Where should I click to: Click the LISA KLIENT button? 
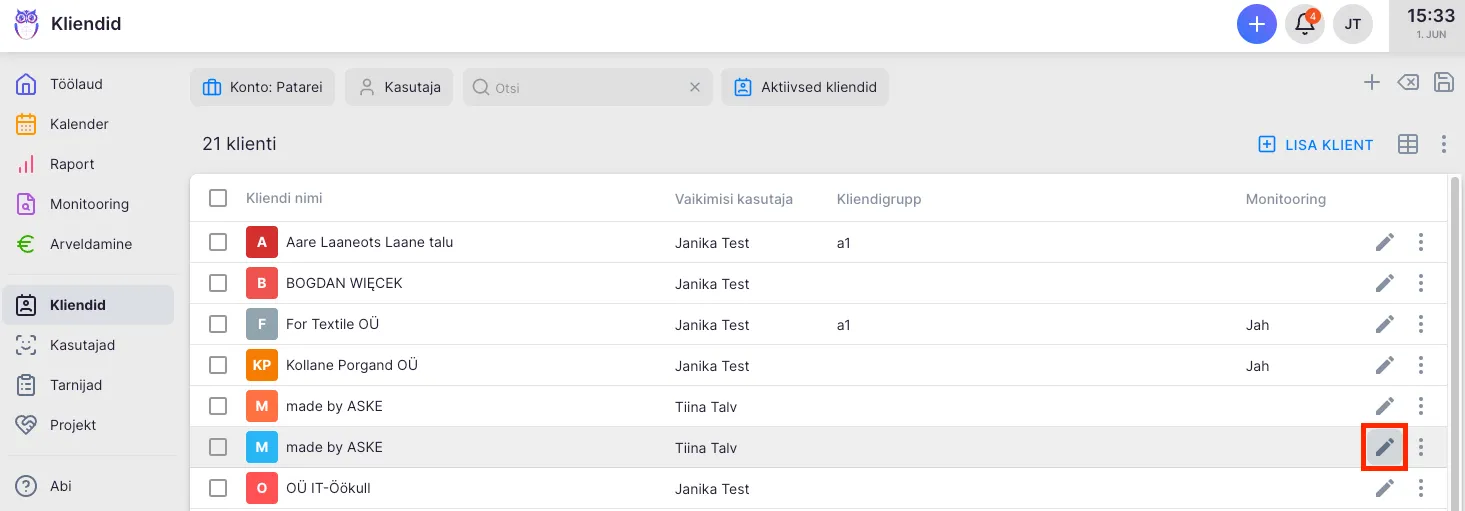[1316, 145]
